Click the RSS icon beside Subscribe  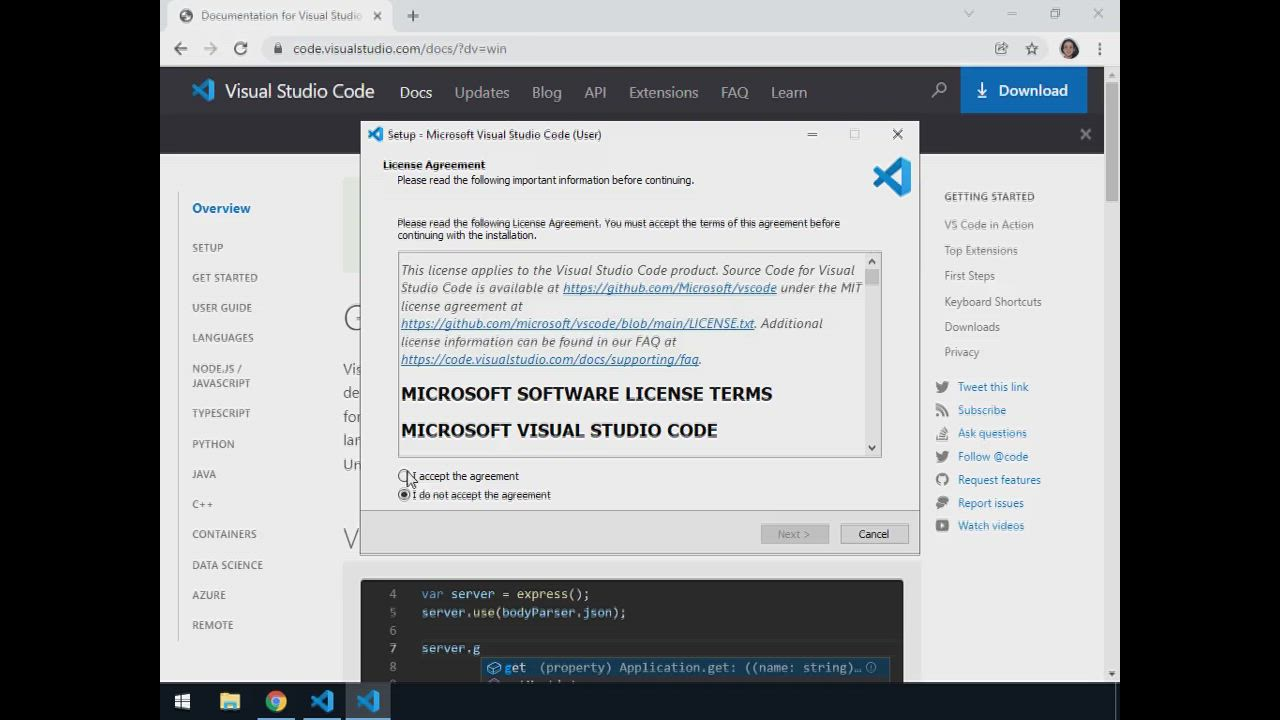(x=942, y=410)
